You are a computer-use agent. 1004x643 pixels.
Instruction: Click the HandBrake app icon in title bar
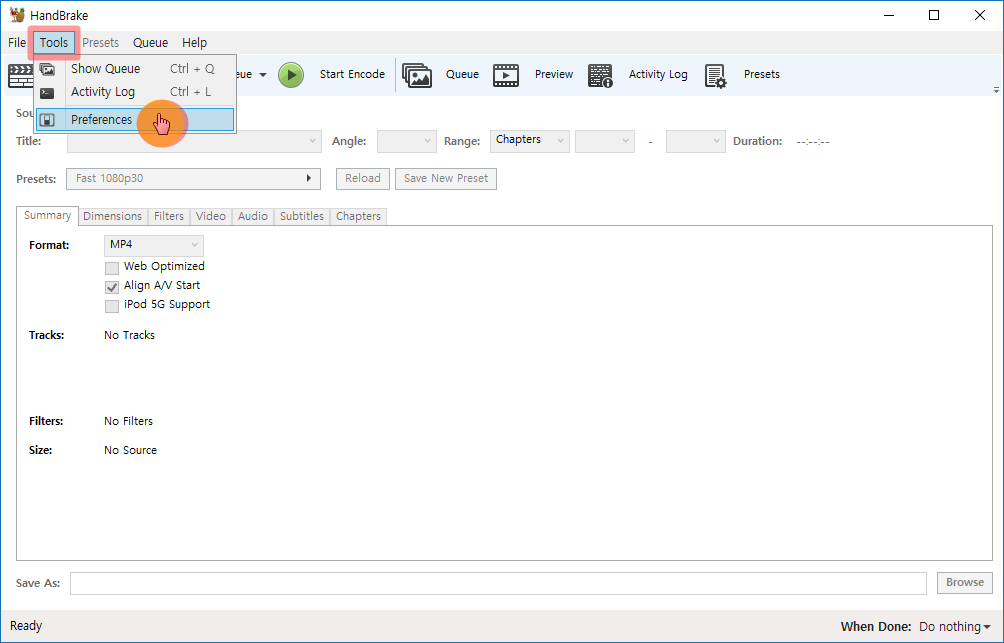[17, 15]
